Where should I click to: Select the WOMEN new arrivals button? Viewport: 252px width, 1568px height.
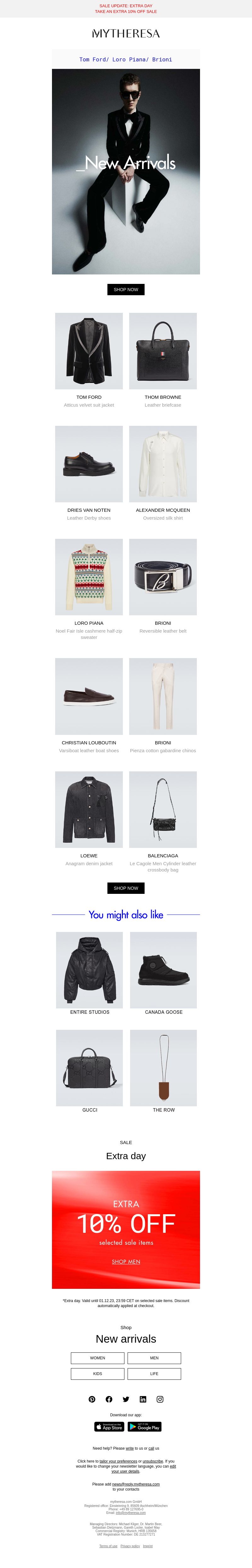pos(97,1357)
